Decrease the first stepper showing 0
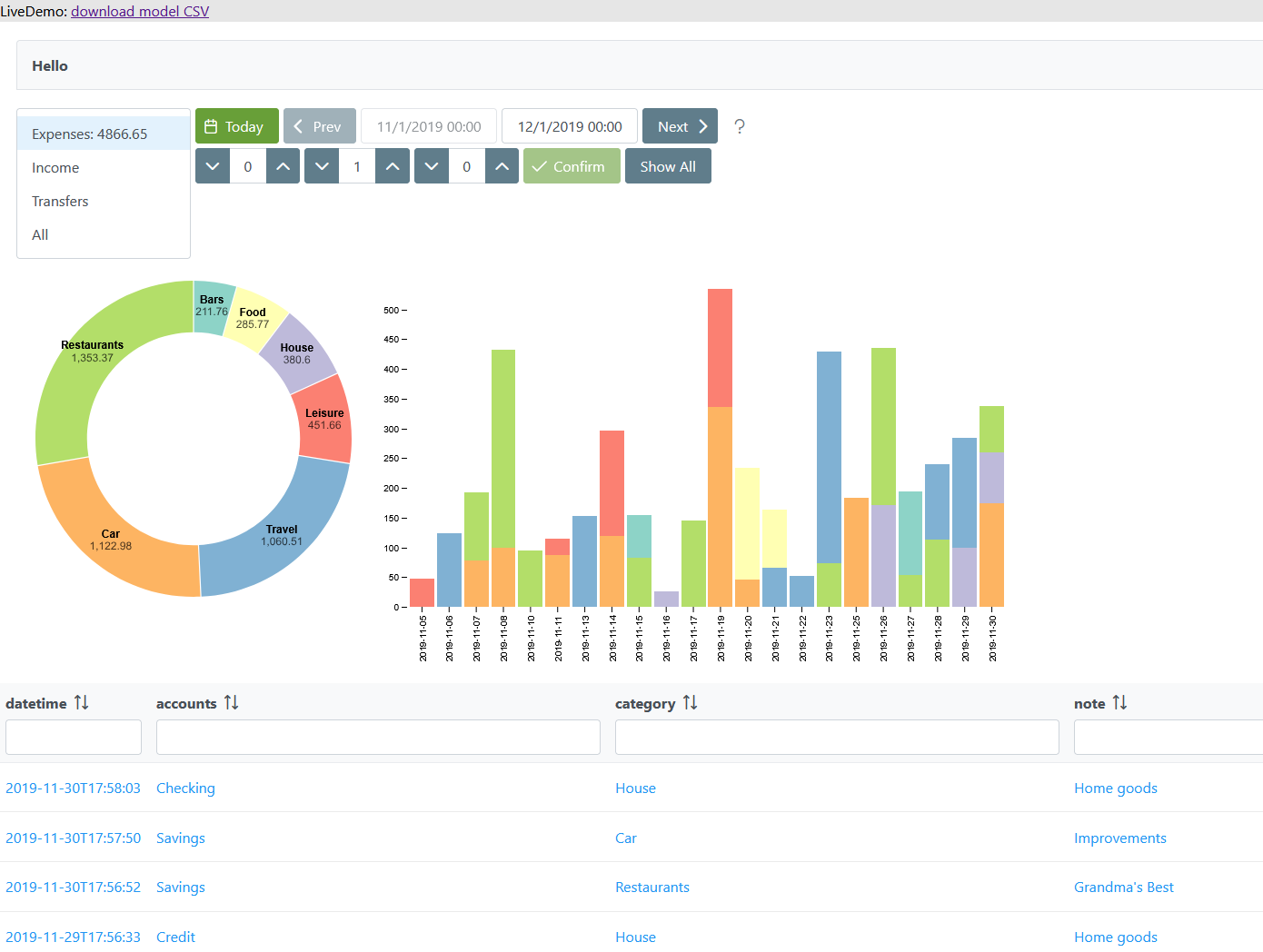 [213, 166]
